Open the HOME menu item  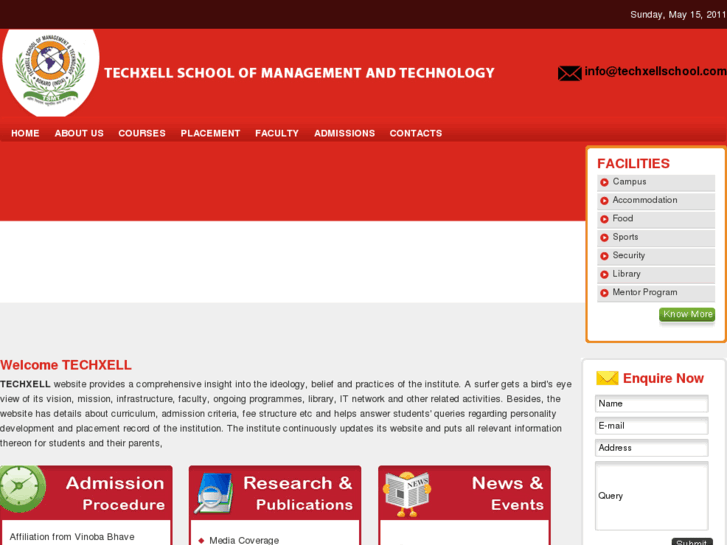click(x=25, y=133)
